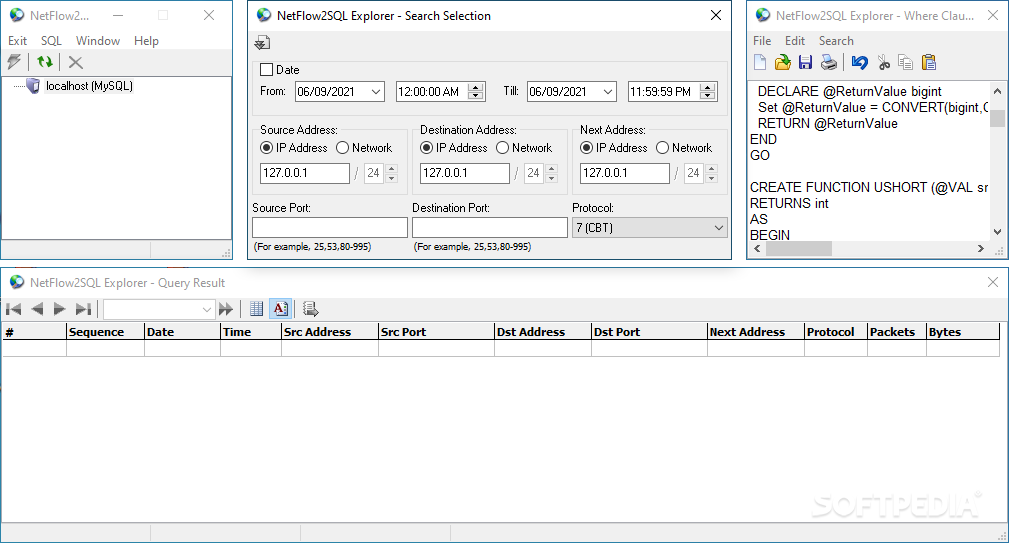Click the Source Address IP input field

(x=304, y=173)
